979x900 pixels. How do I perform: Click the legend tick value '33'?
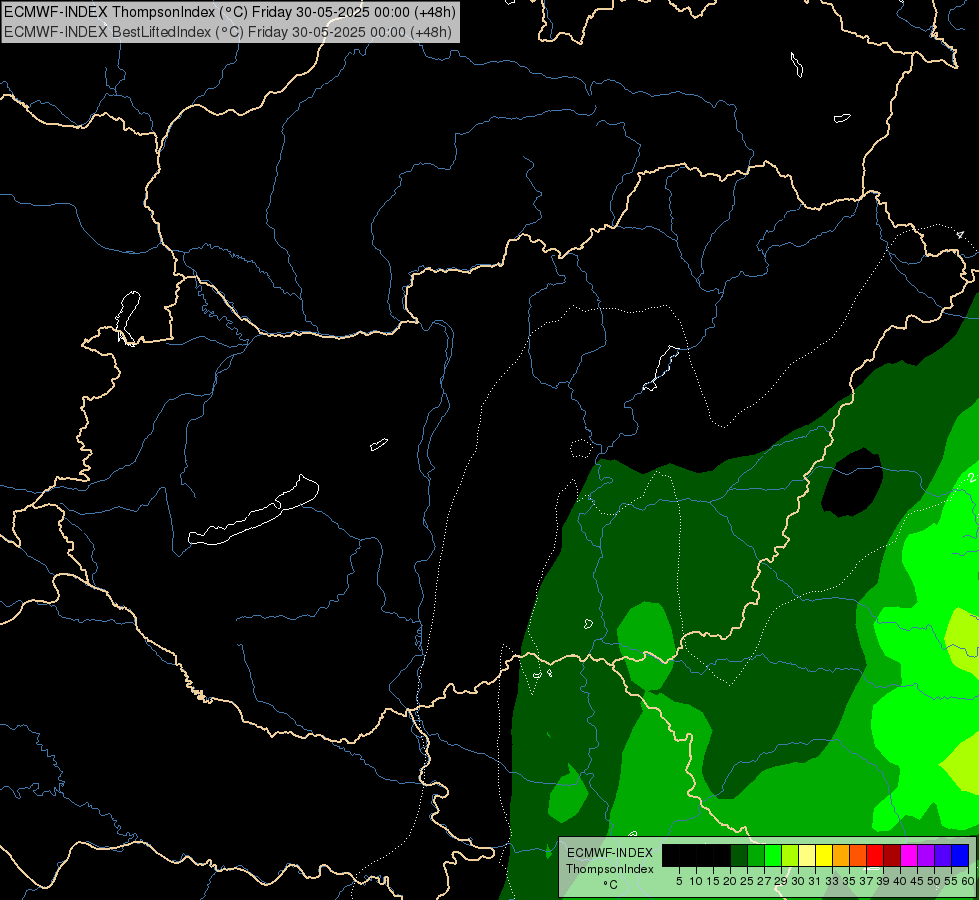(832, 881)
